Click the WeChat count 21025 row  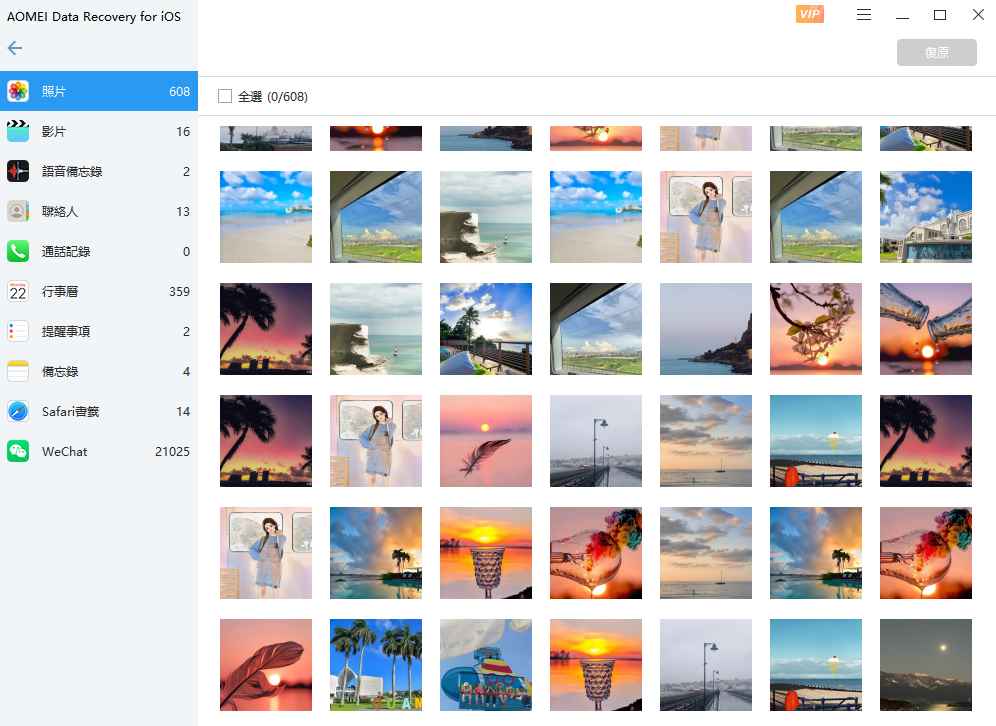pos(99,451)
